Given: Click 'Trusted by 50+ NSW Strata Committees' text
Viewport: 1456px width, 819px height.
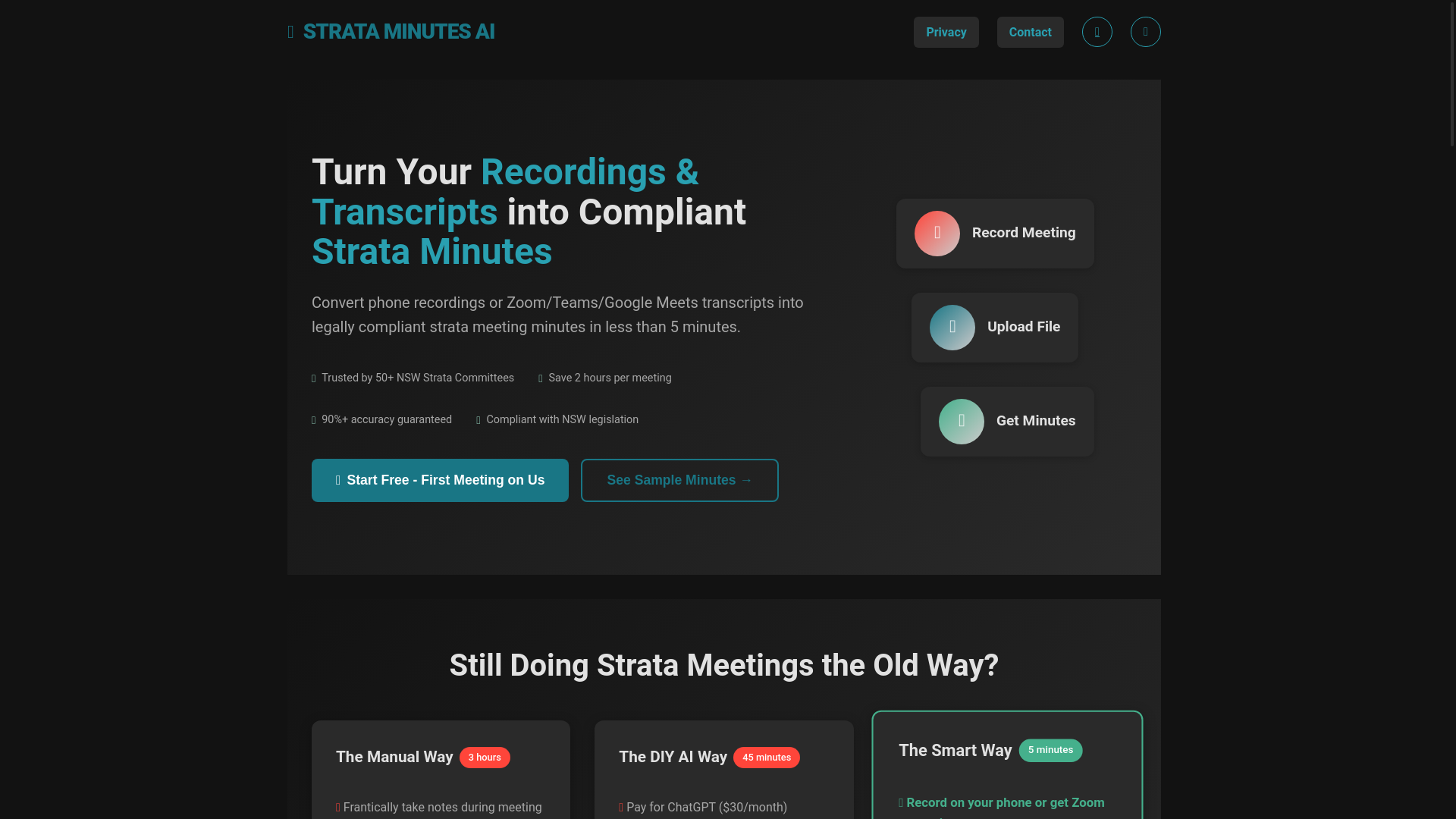Looking at the screenshot, I should click(418, 378).
